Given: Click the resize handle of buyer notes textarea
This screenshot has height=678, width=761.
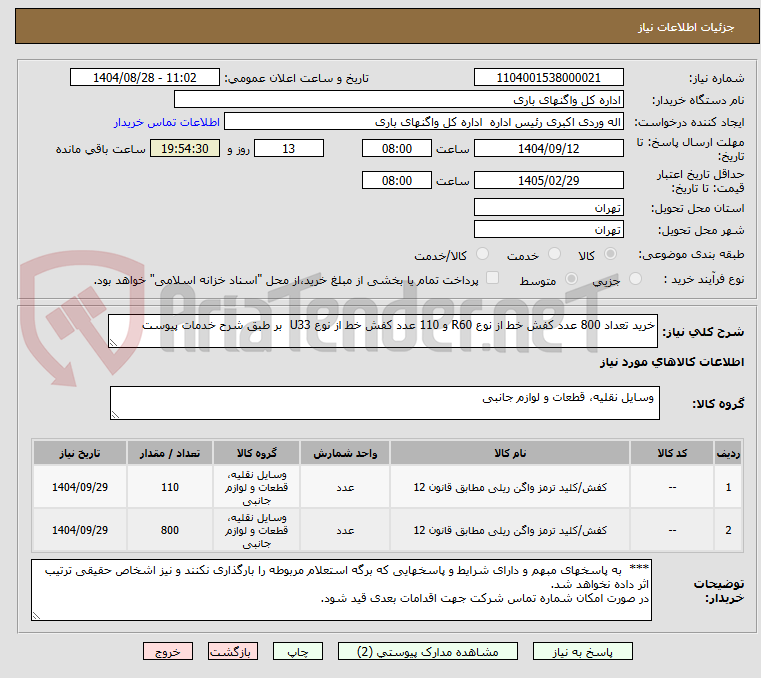Looking at the screenshot, I should 36,616.
